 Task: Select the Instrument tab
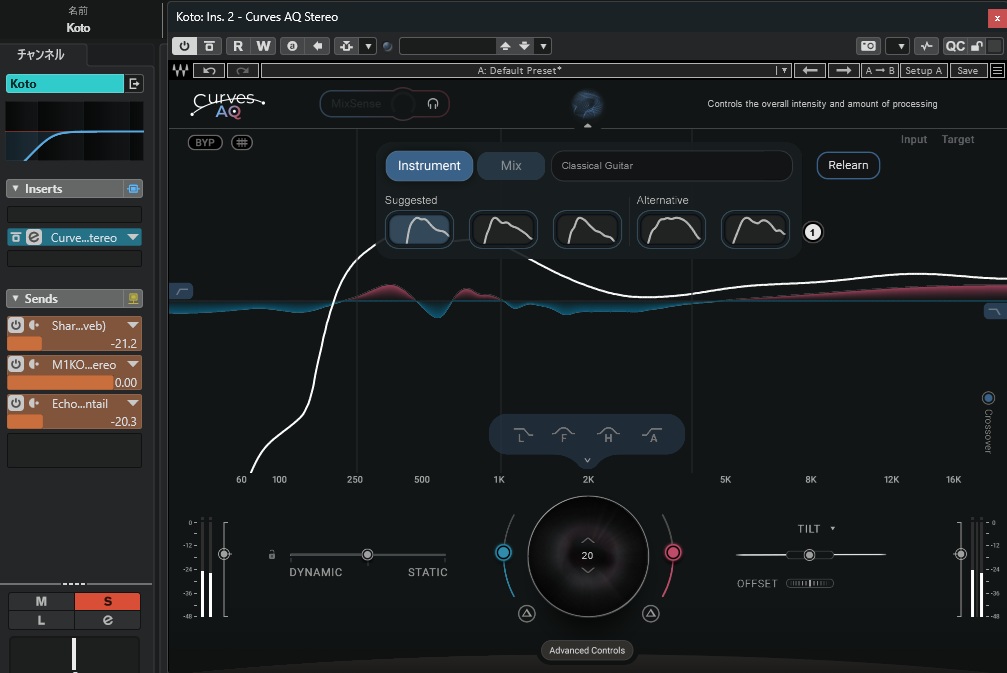(429, 166)
